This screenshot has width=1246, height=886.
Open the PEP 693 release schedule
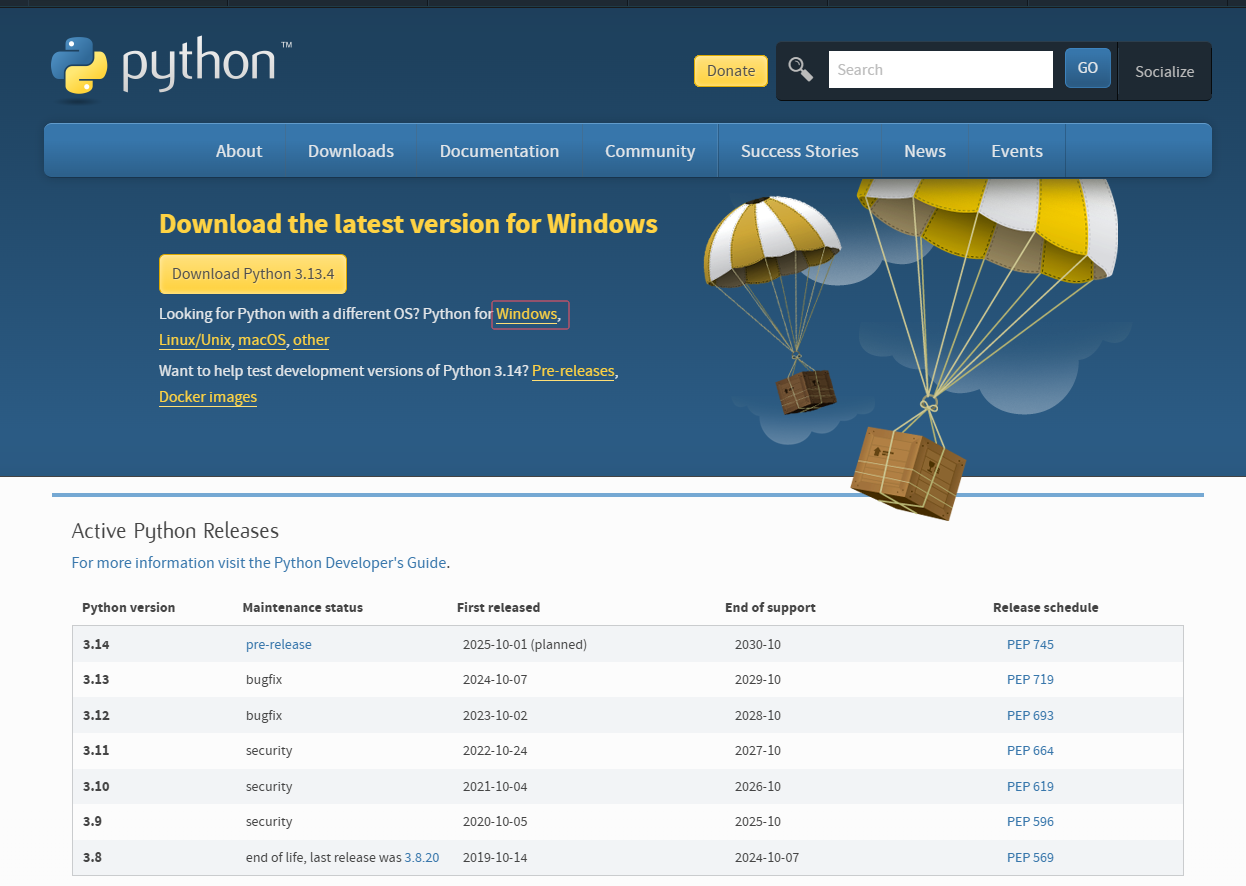pos(1030,716)
